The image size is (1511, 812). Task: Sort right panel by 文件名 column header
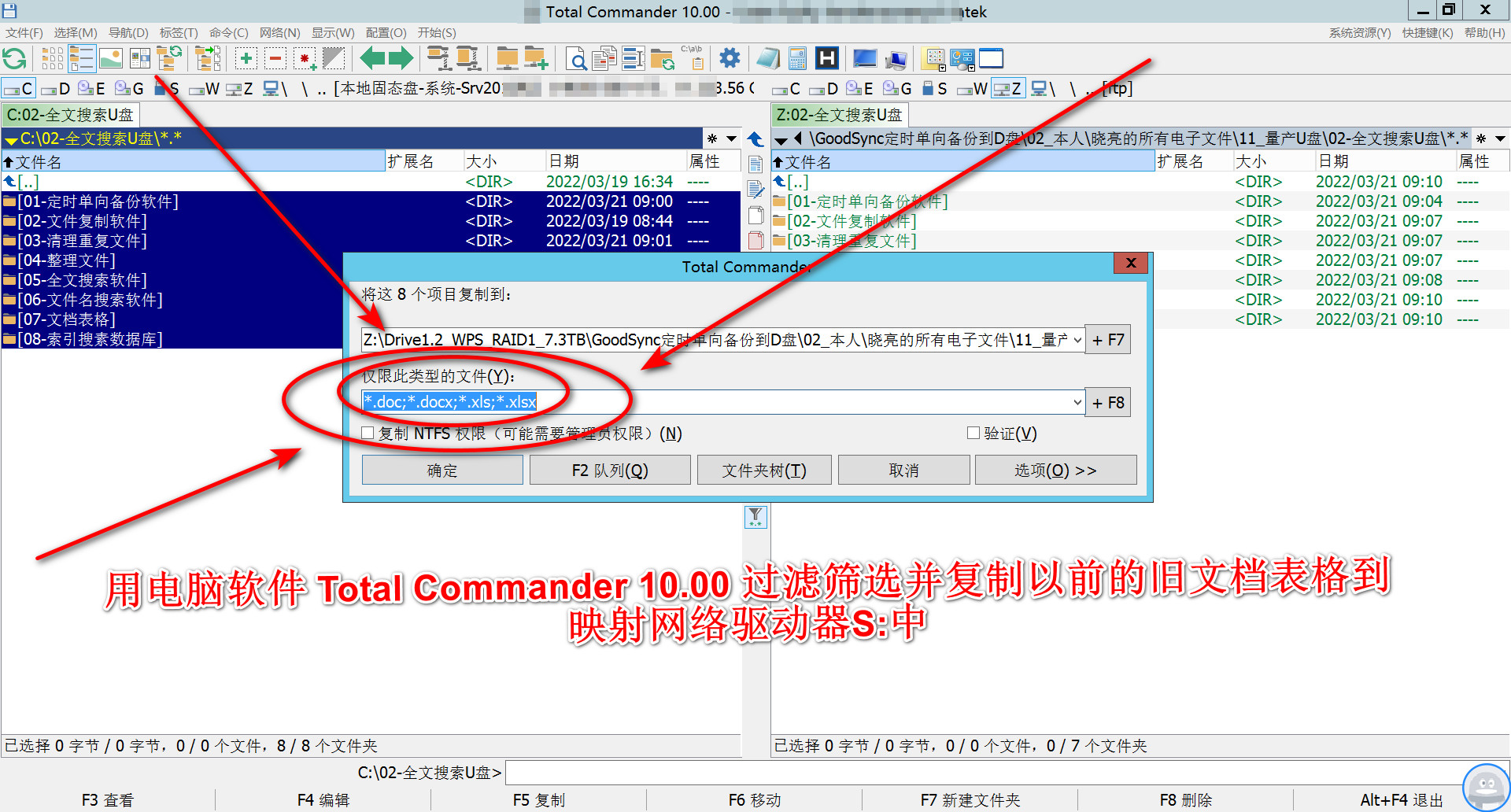[x=962, y=161]
